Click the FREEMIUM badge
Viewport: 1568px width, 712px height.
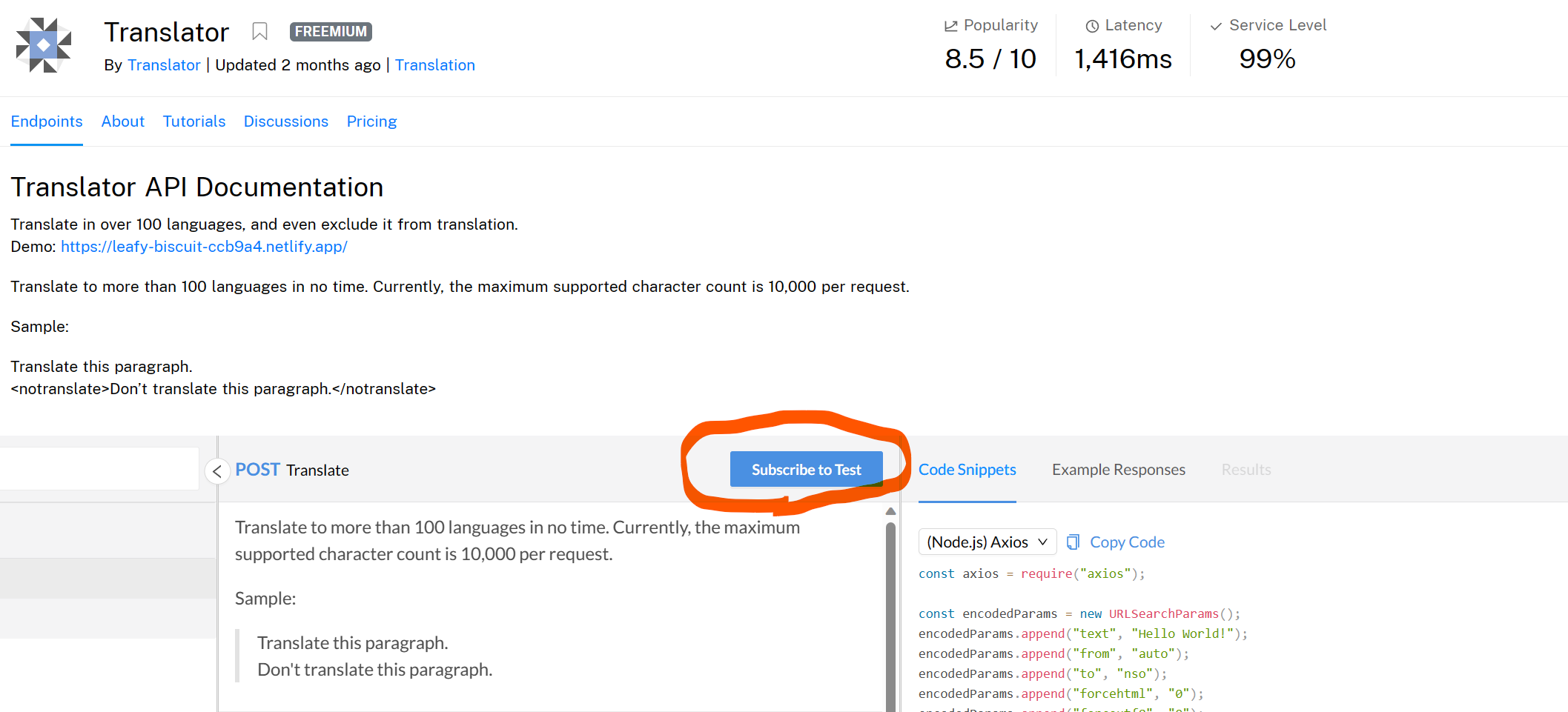[331, 32]
